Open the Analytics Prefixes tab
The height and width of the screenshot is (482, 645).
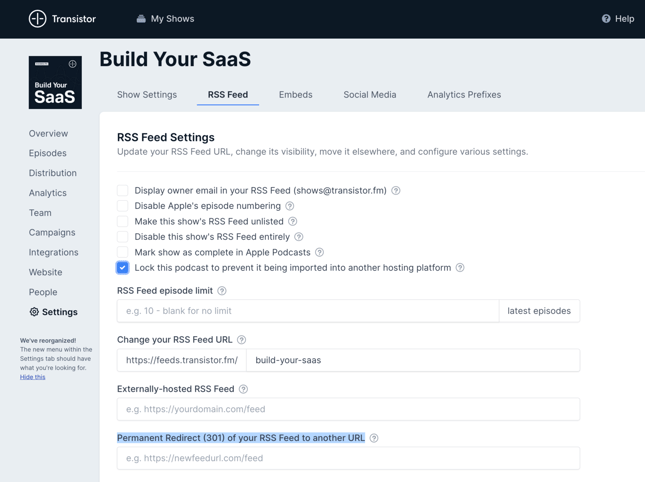click(464, 95)
